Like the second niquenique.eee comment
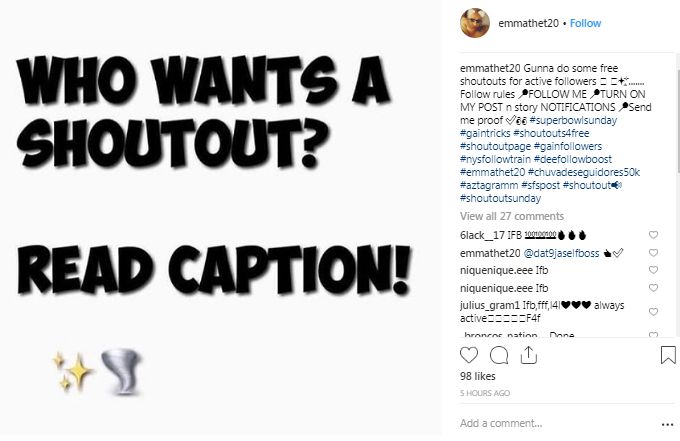680x441 pixels. pos(653,288)
